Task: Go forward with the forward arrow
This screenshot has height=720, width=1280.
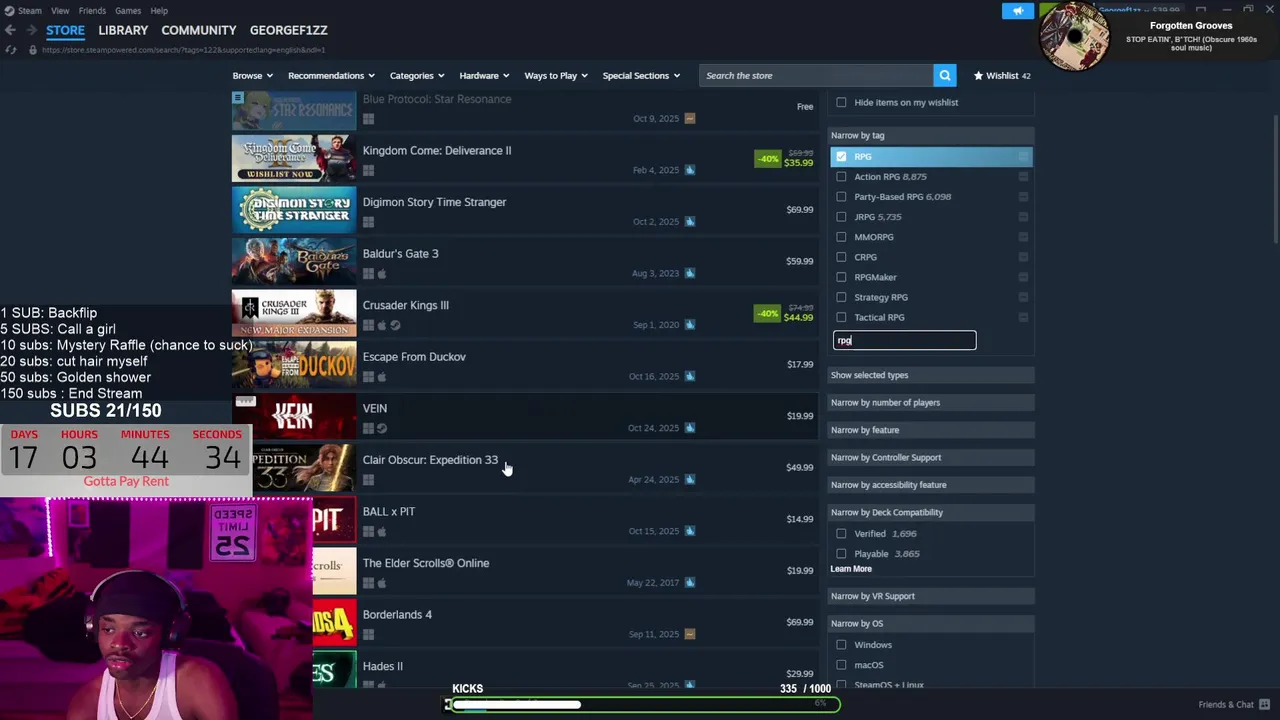Action: click(x=30, y=30)
